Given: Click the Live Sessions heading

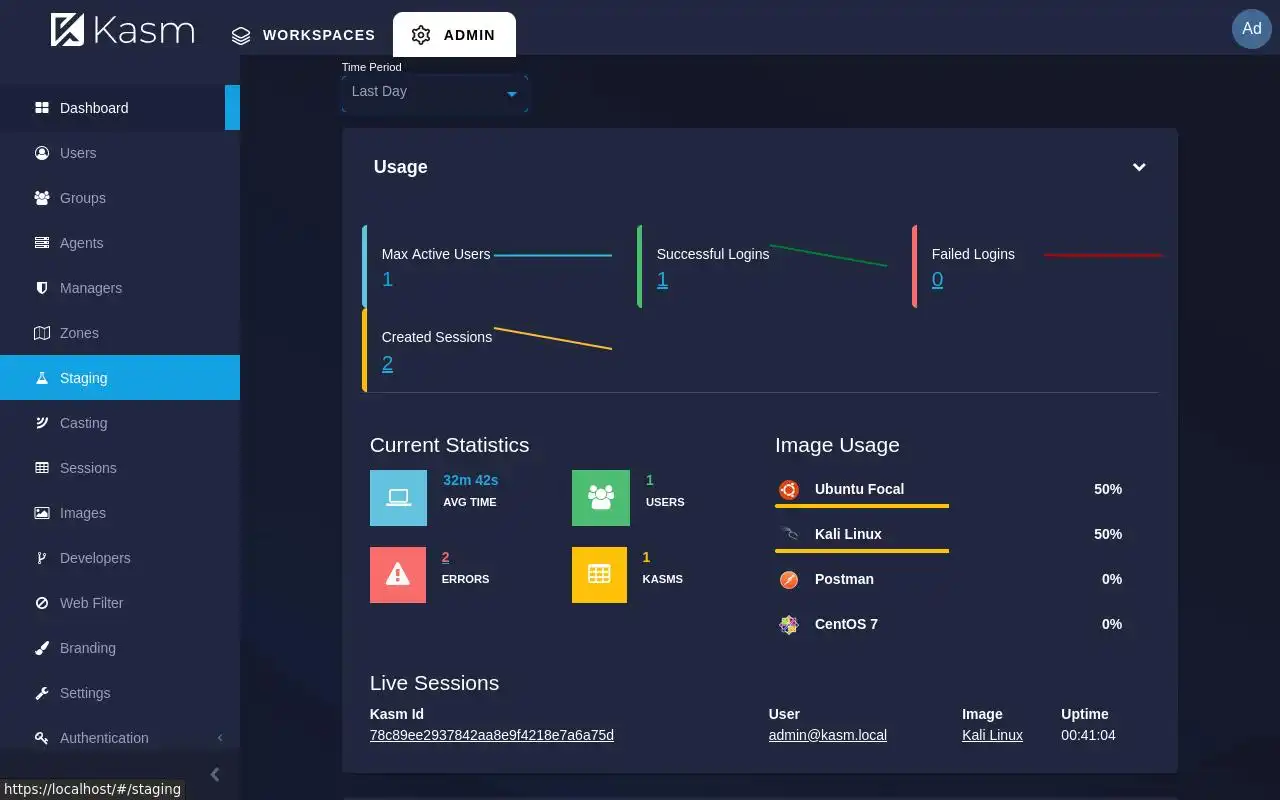Looking at the screenshot, I should pos(434,683).
